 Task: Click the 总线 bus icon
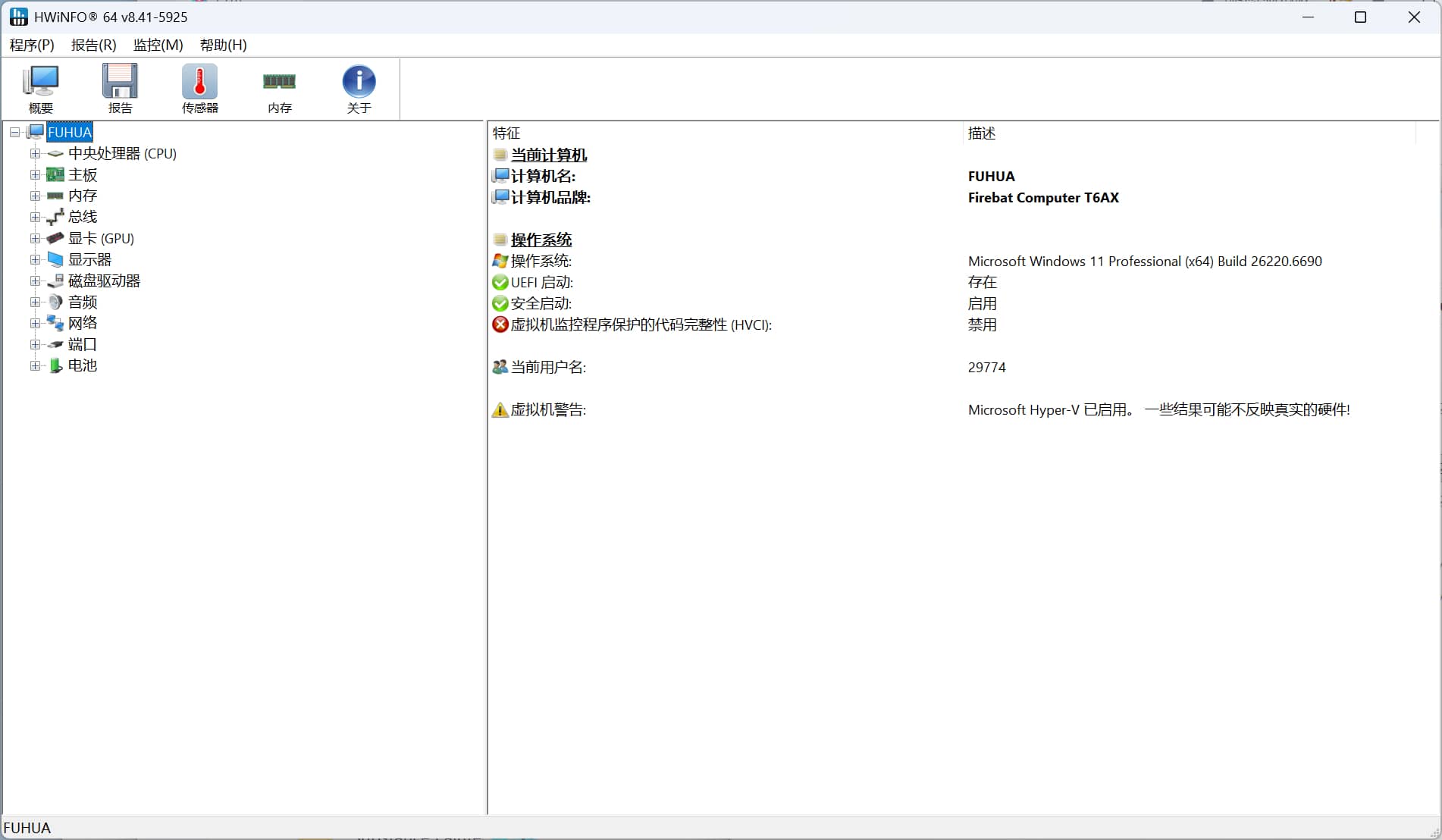55,218
